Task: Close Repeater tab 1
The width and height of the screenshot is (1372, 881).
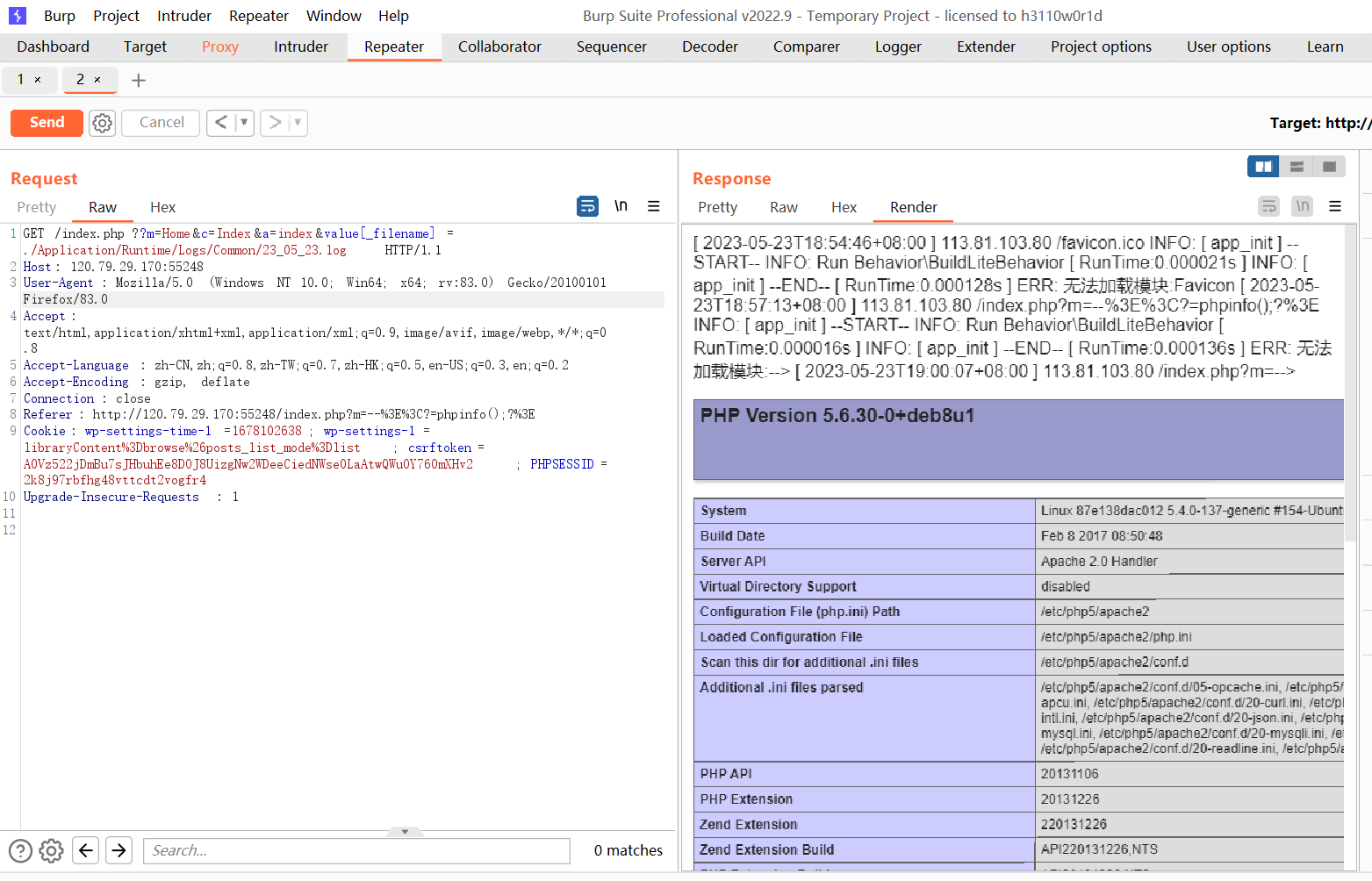Action: 38,80
